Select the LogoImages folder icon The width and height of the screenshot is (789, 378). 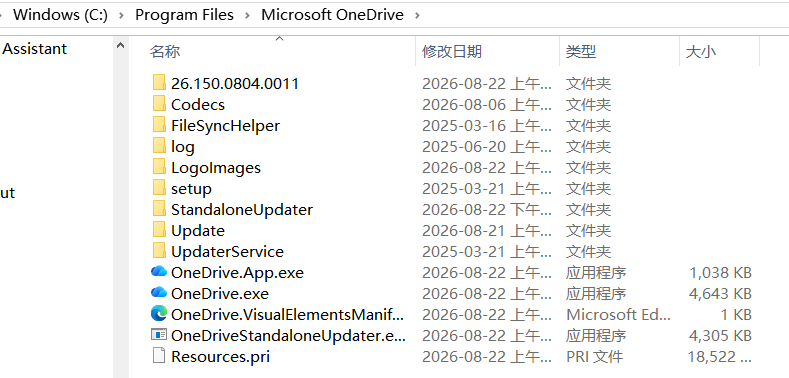pyautogui.click(x=159, y=167)
